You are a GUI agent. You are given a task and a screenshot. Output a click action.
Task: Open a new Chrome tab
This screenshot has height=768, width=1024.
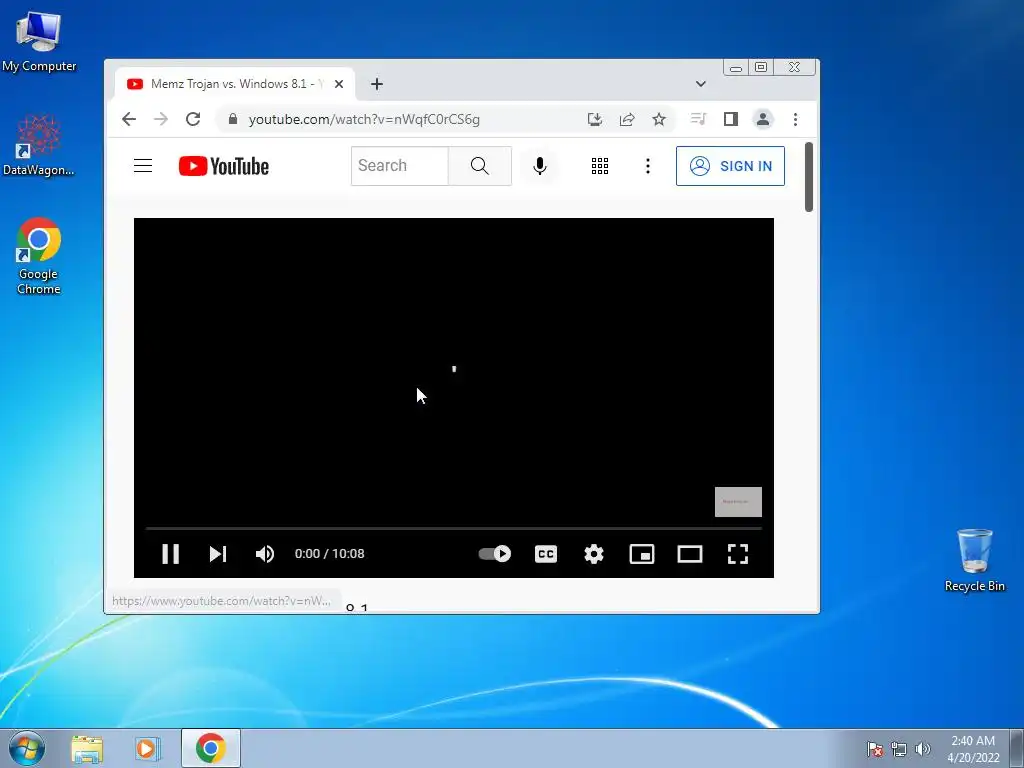pos(377,84)
